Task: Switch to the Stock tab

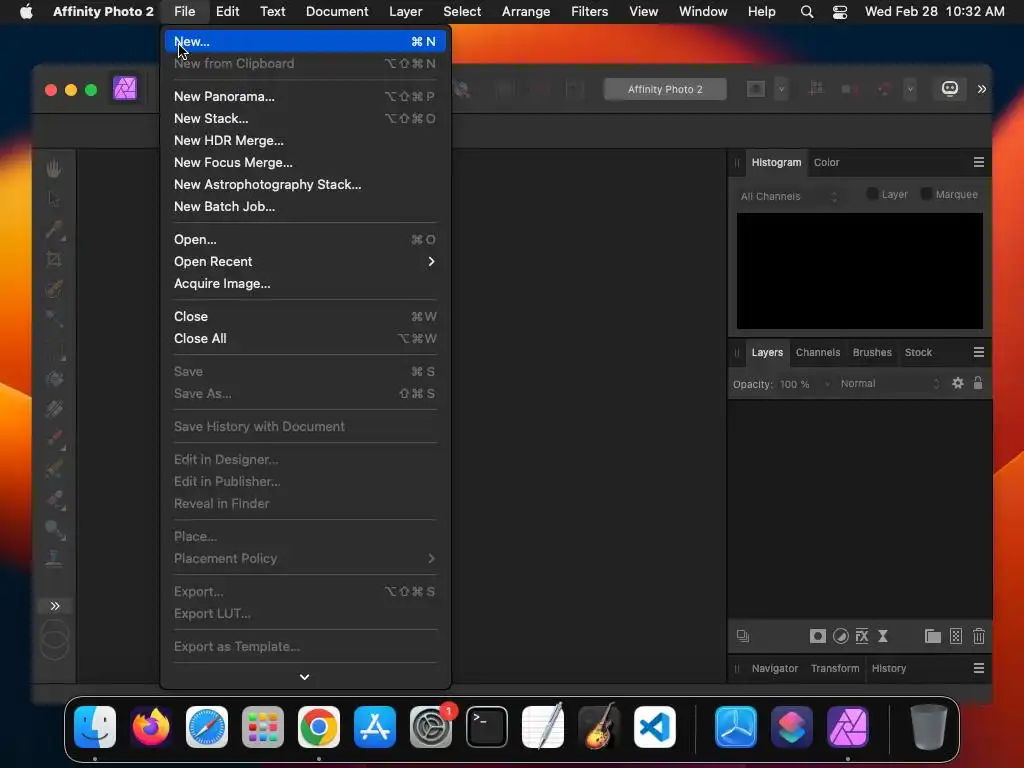Action: (x=918, y=352)
